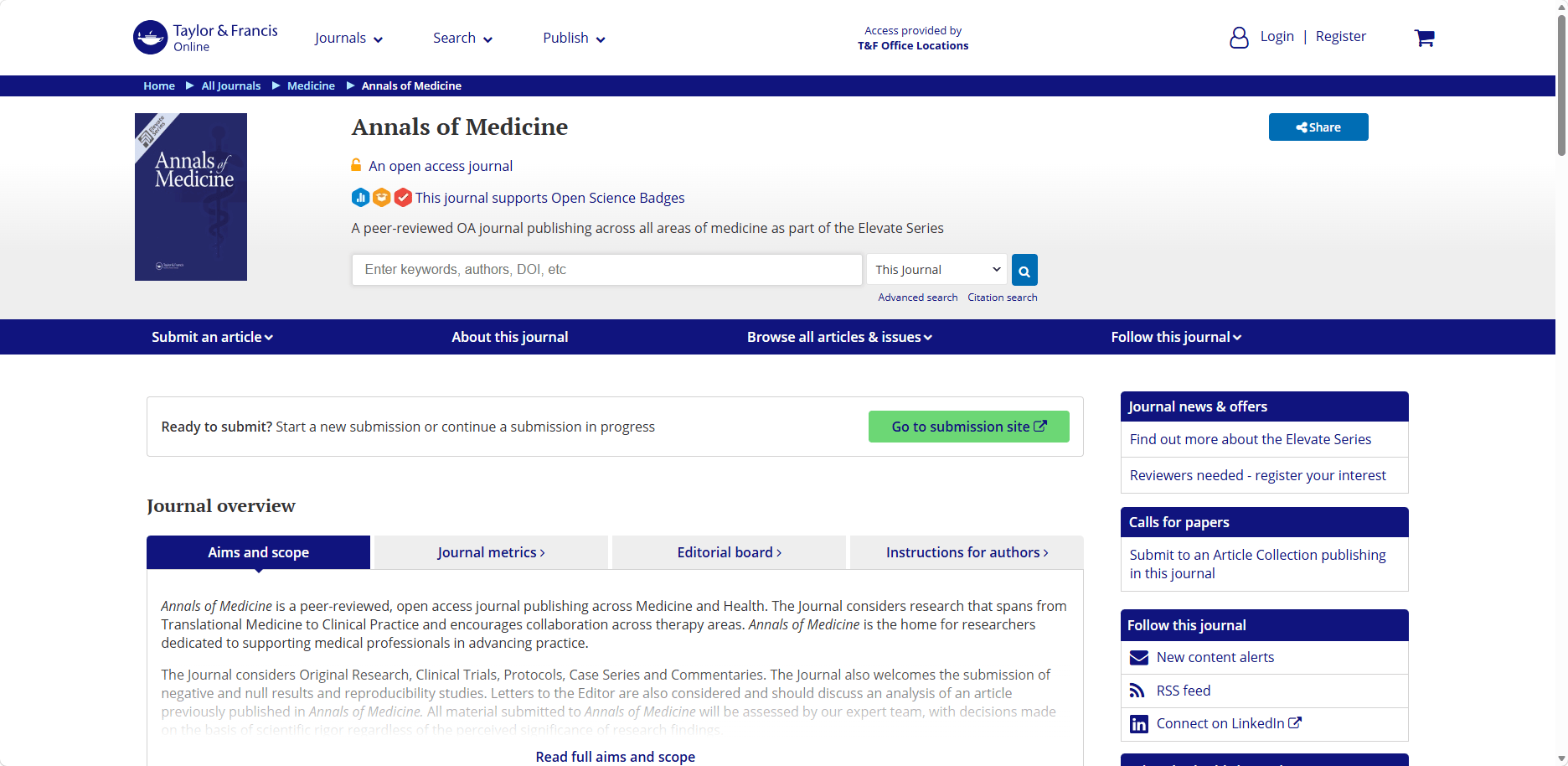The width and height of the screenshot is (1568, 766).
Task: Click the RSS feed icon
Action: tap(1137, 691)
